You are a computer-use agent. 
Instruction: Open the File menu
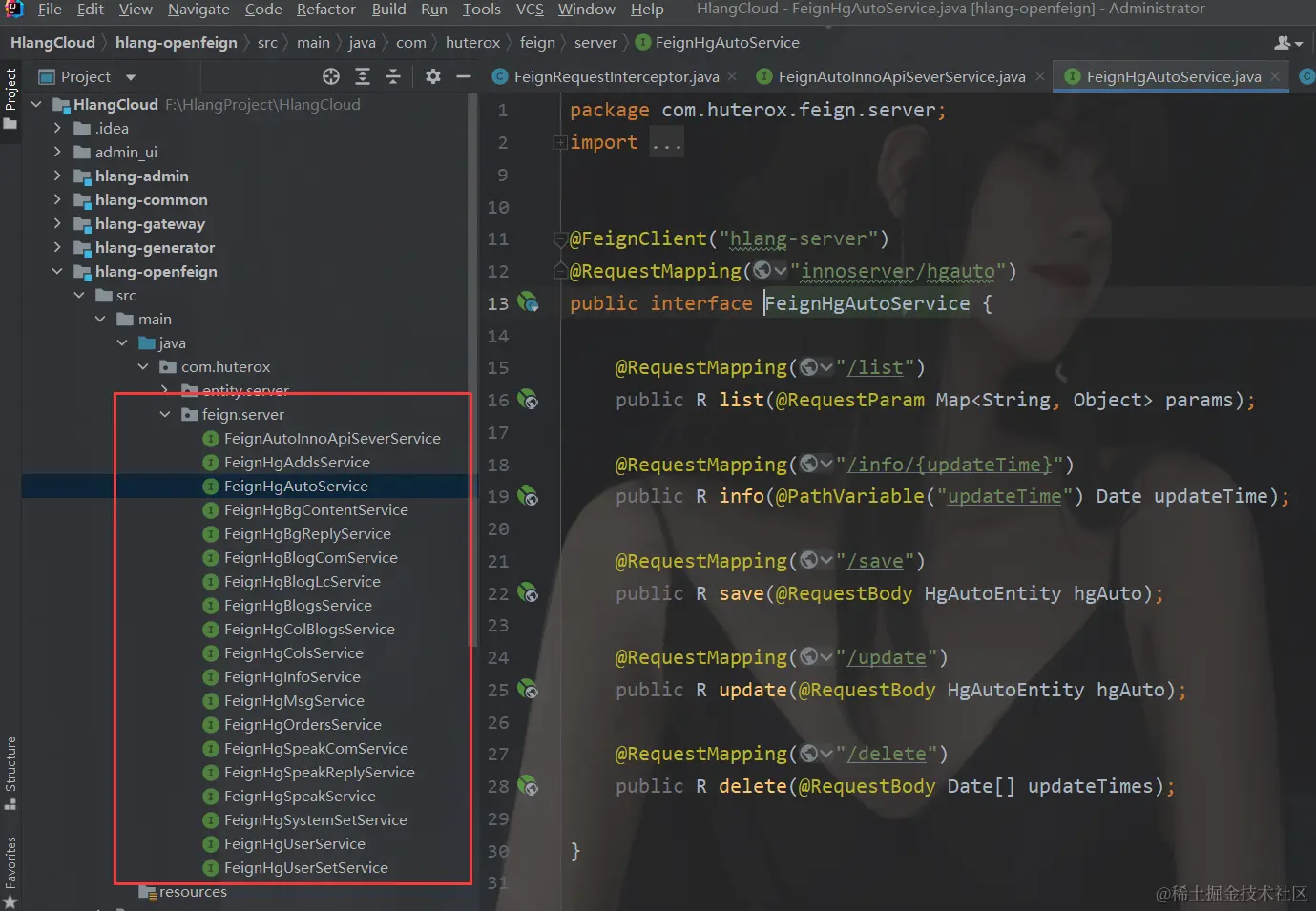(50, 10)
